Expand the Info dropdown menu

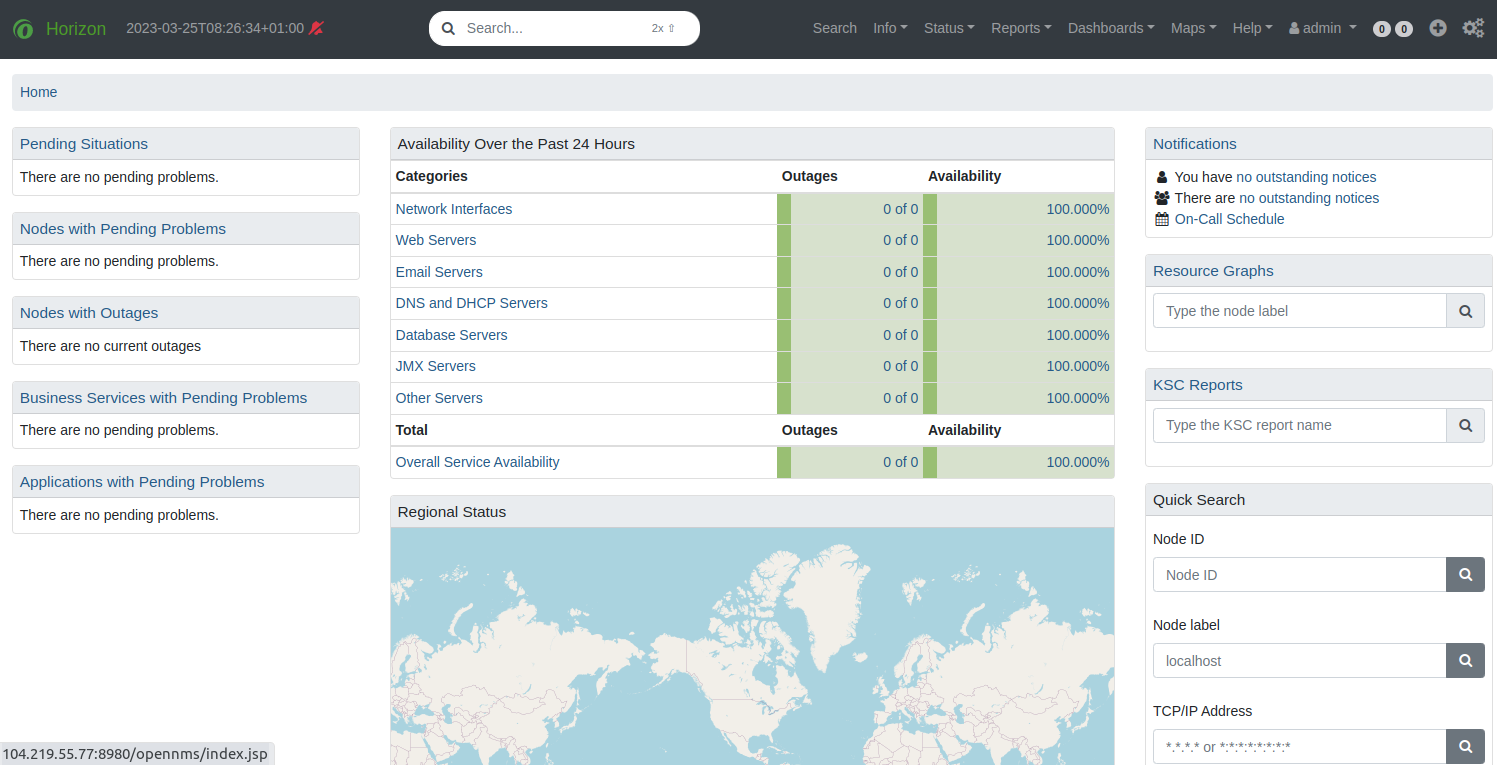[889, 28]
